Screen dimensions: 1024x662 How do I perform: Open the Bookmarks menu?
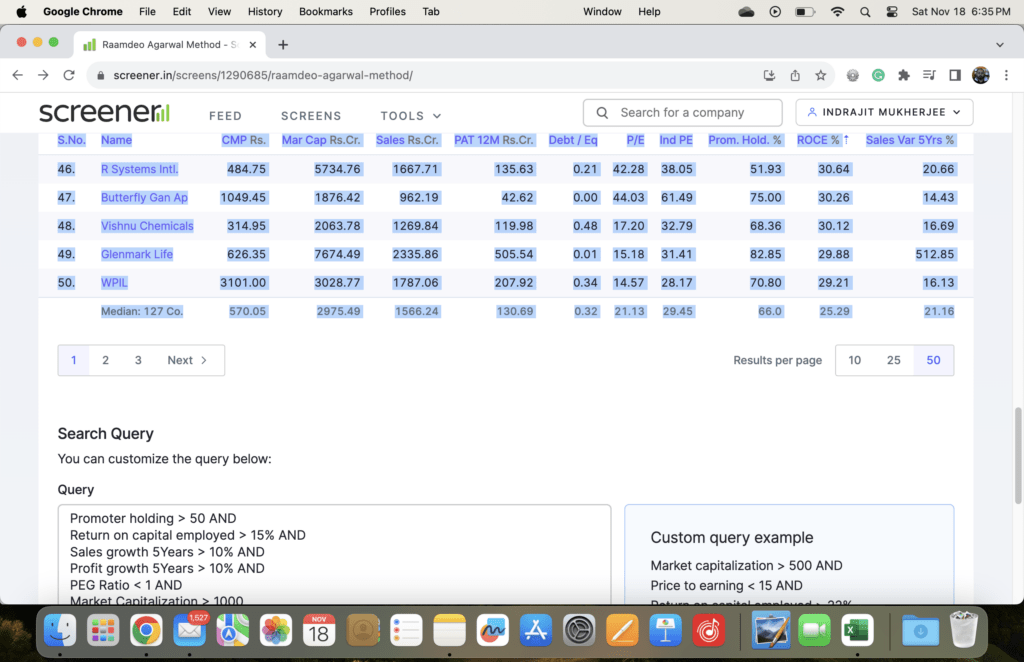point(326,12)
